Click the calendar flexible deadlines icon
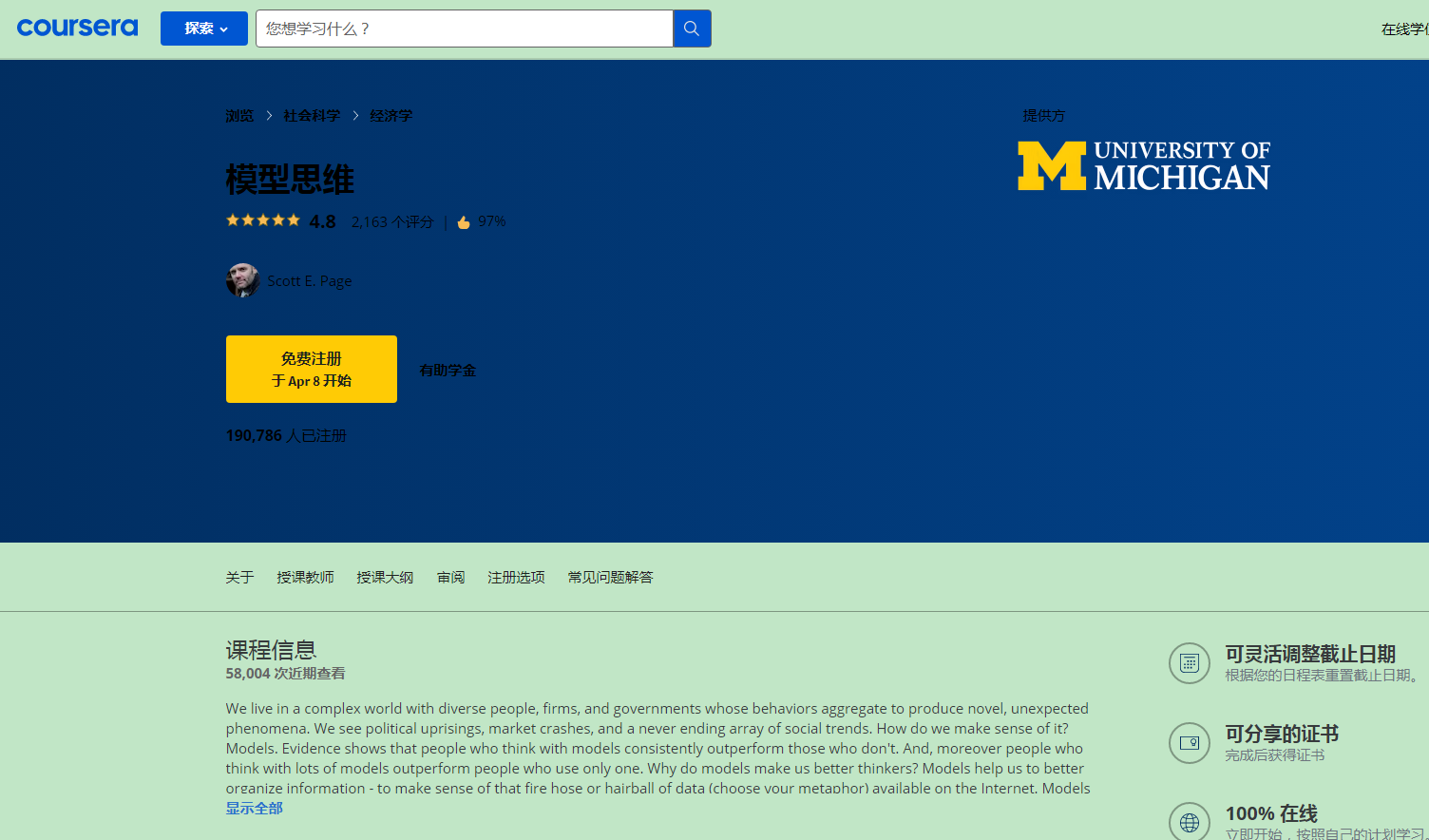 click(x=1190, y=663)
